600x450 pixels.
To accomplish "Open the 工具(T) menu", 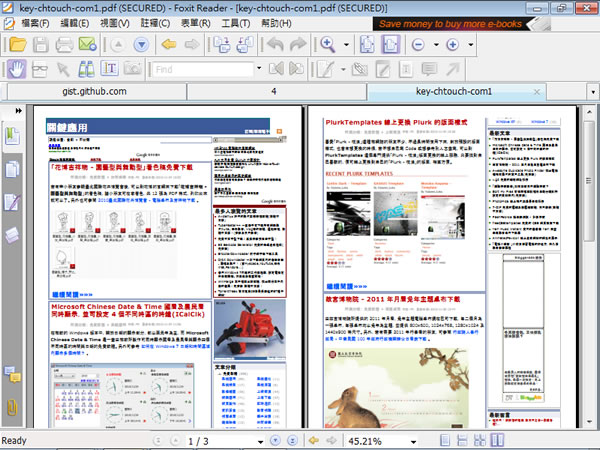I will tap(236, 23).
